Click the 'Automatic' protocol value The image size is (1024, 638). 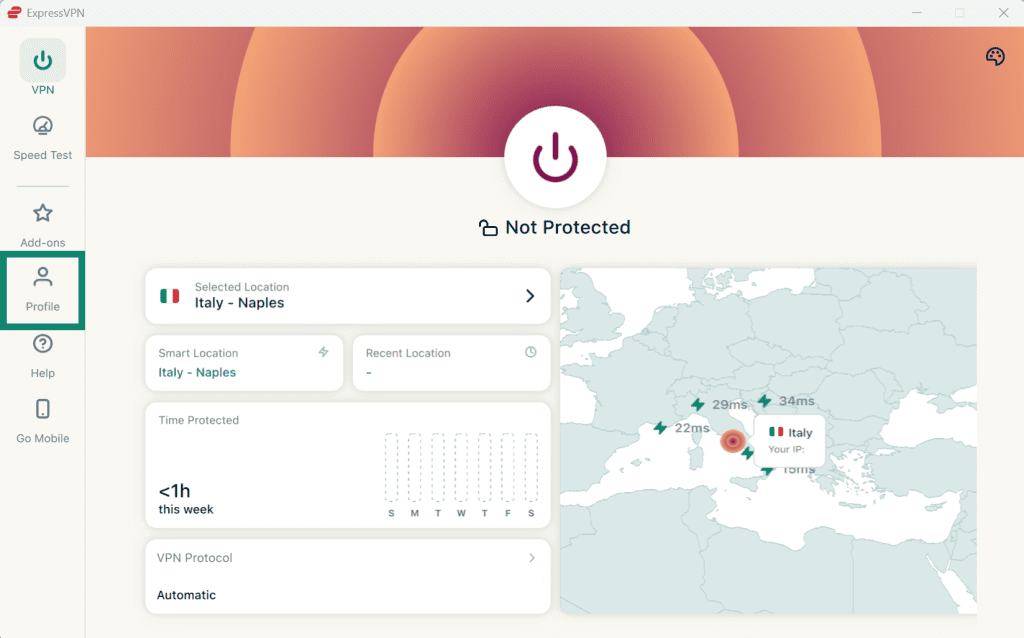point(186,595)
